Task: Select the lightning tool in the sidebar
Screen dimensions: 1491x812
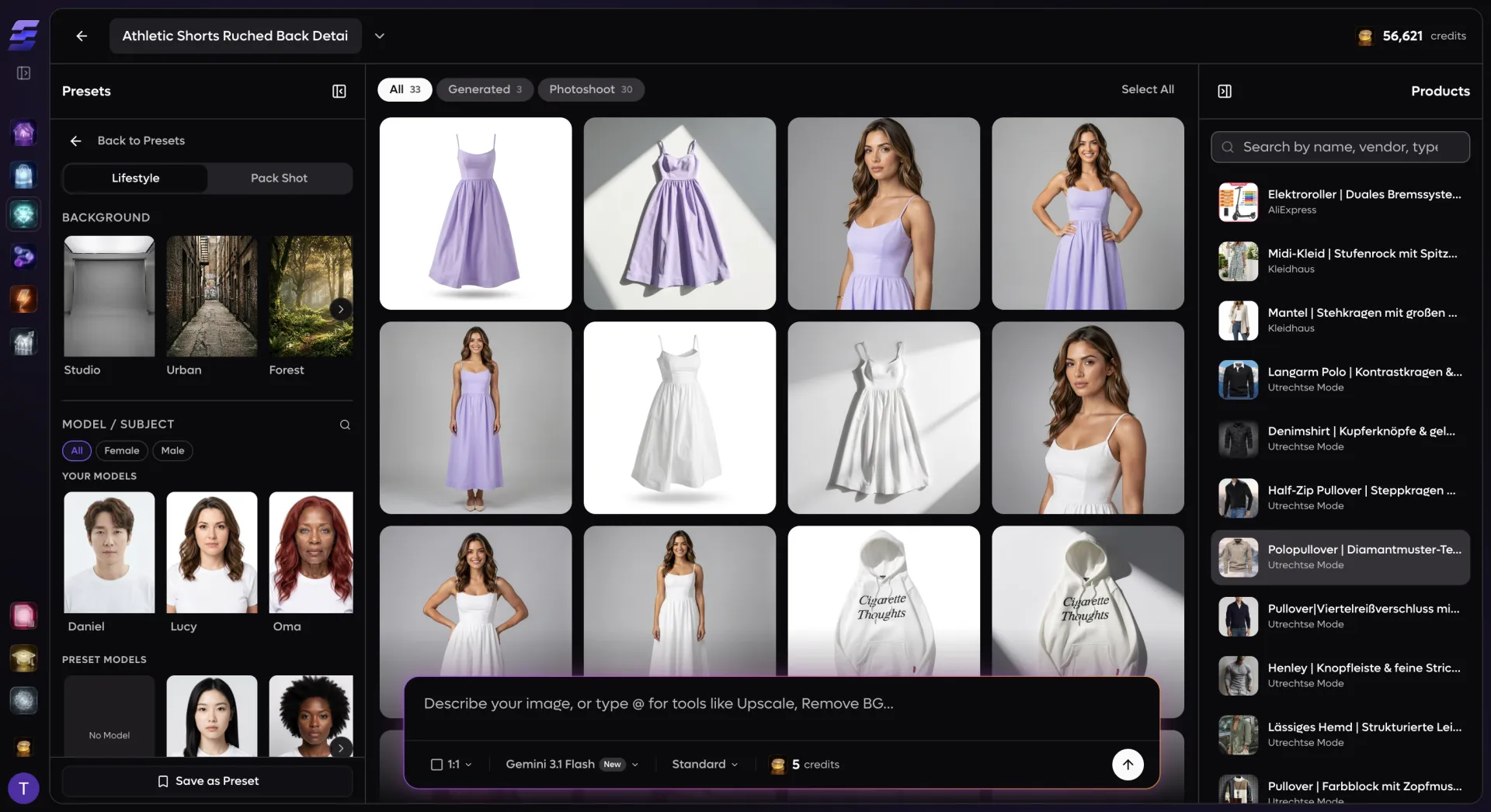Action: pyautogui.click(x=24, y=299)
